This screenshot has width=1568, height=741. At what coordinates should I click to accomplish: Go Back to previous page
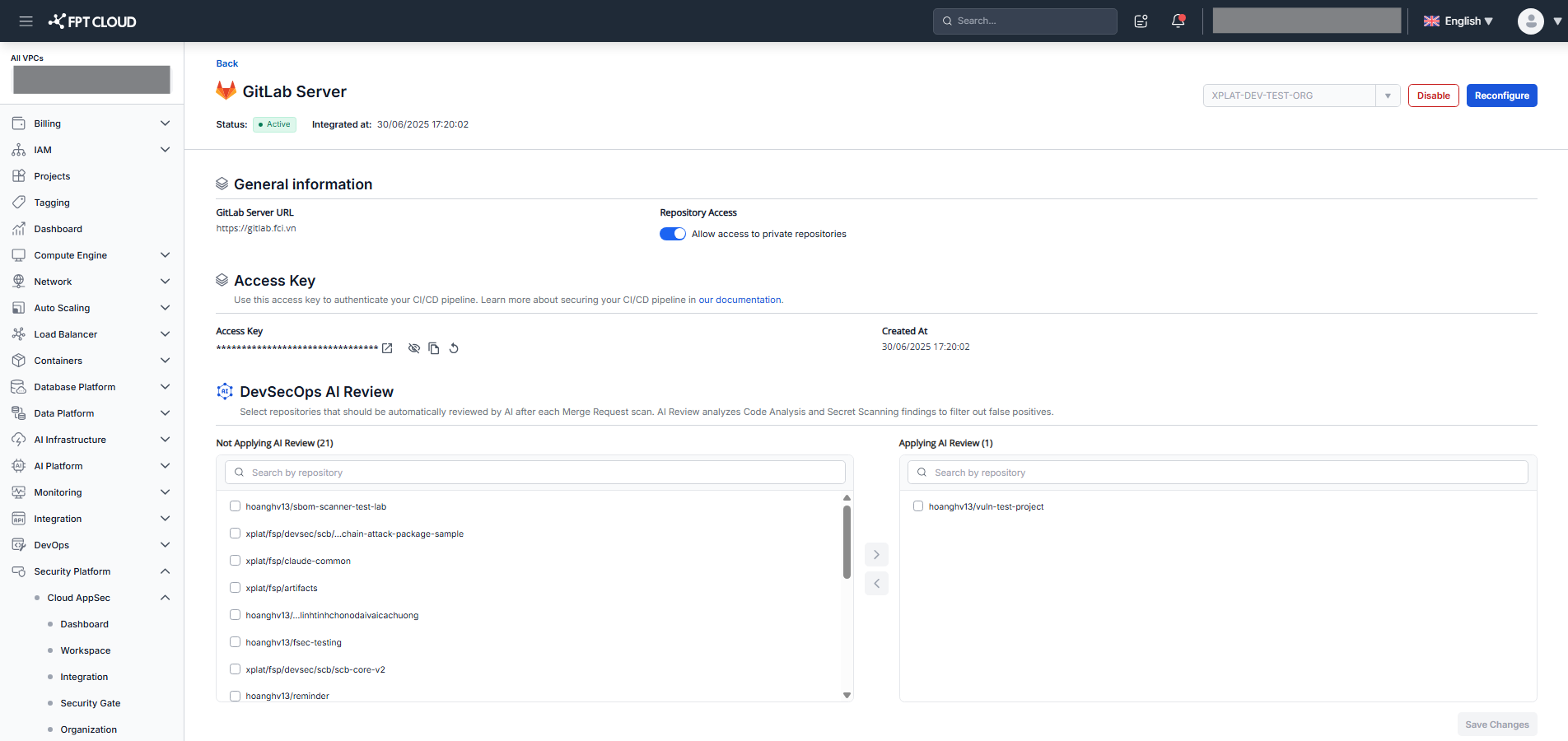(226, 63)
